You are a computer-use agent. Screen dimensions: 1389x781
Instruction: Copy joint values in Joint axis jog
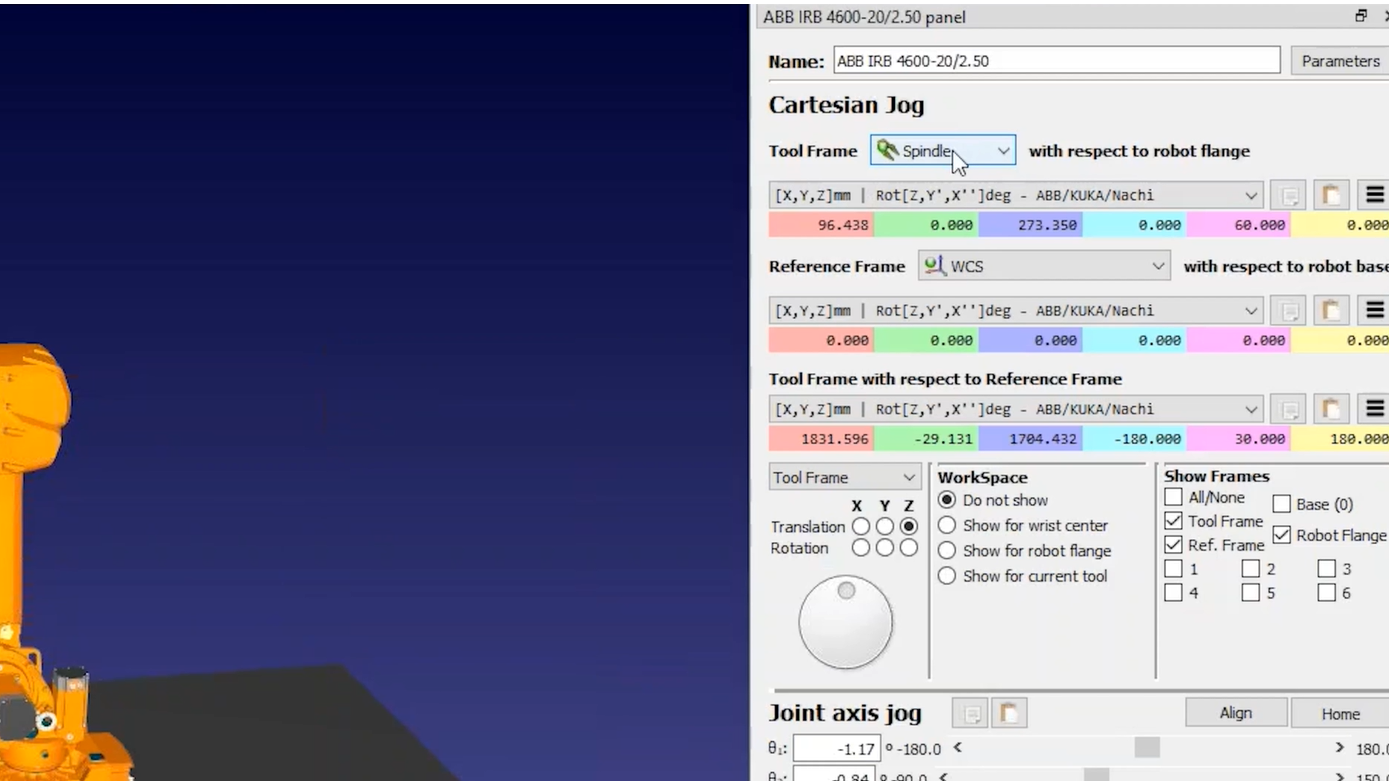point(970,713)
